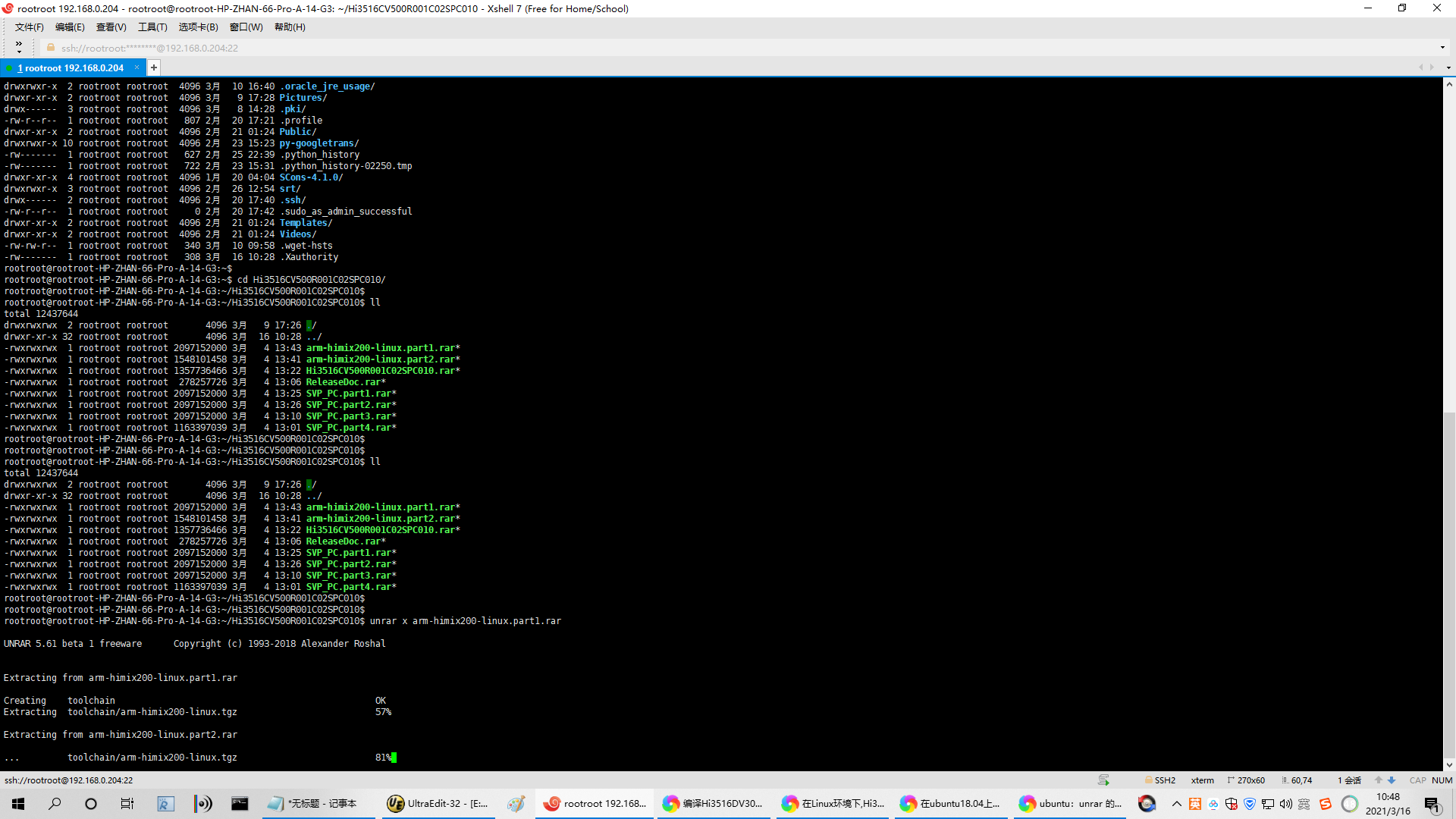Open the clock and date 10:48 flyout
The height and width of the screenshot is (819, 1456).
tap(1388, 804)
